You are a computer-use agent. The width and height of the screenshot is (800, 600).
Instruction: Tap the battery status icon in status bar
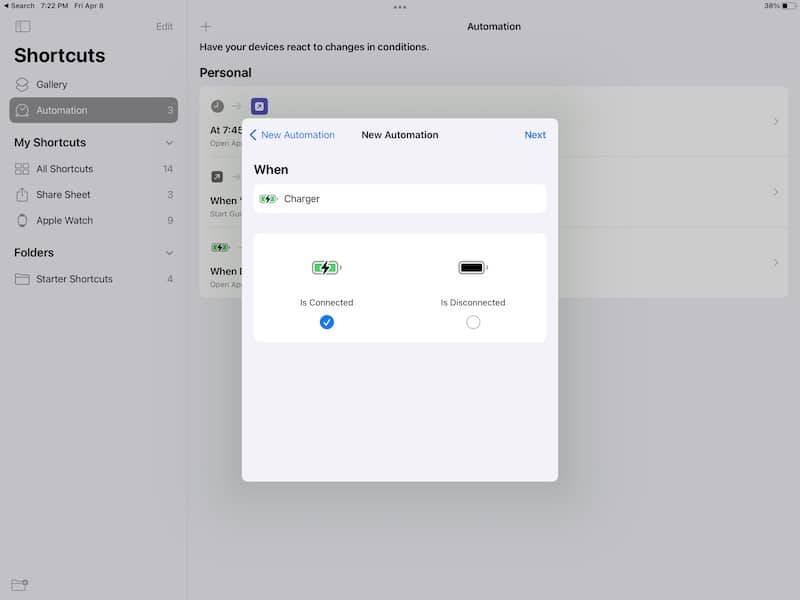point(789,6)
